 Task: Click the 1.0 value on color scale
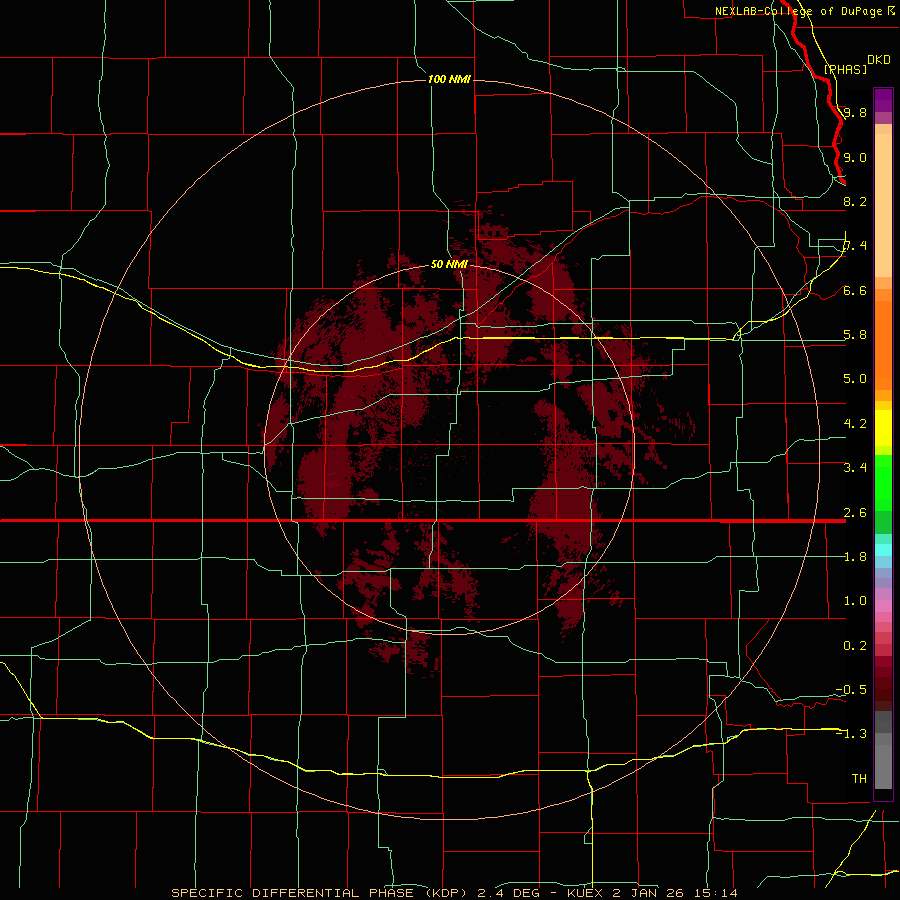pyautogui.click(x=855, y=601)
